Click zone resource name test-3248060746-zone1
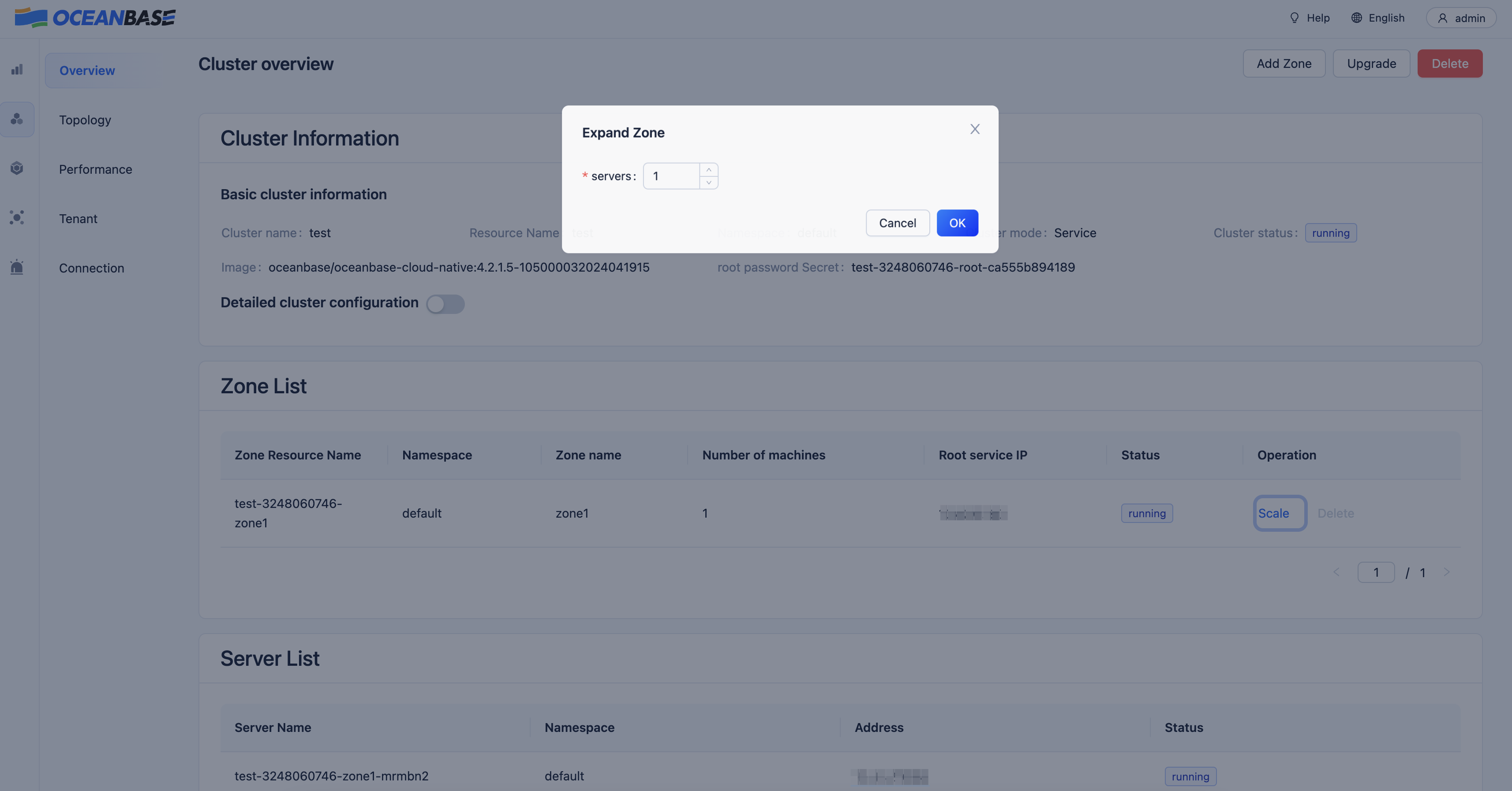 tap(288, 514)
